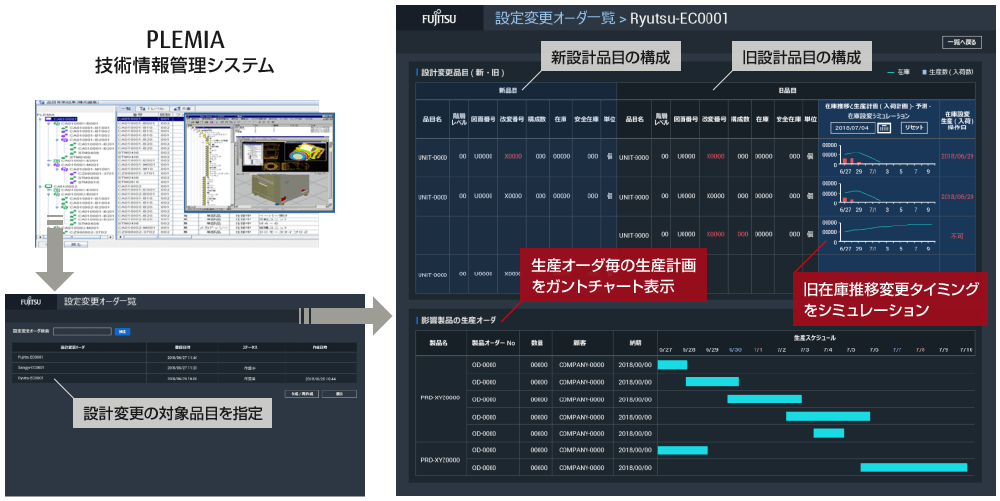Screen dimensions: 1000x501
Task: Click the 戻る button at the PLEMIA window's bottom
Action: click(76, 244)
